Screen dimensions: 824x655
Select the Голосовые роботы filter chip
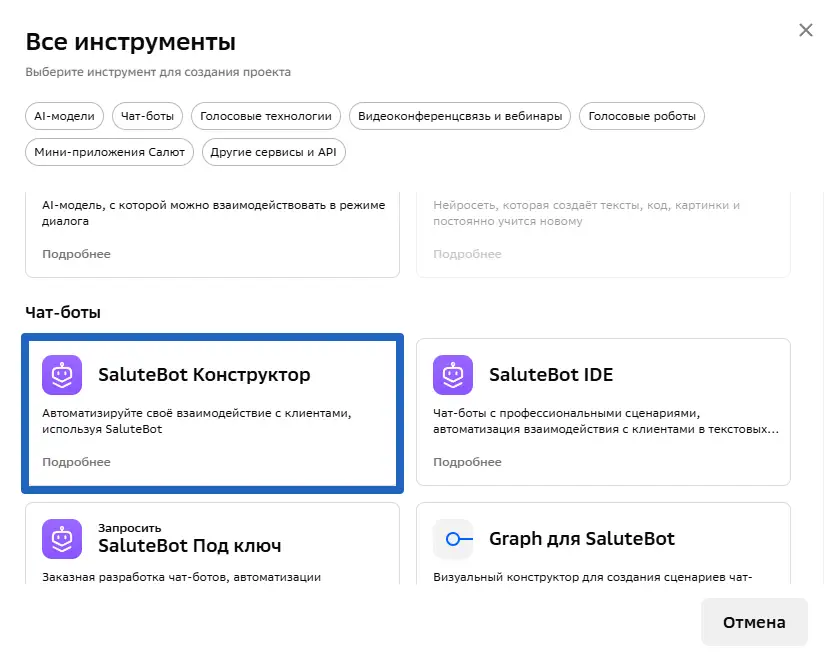641,116
